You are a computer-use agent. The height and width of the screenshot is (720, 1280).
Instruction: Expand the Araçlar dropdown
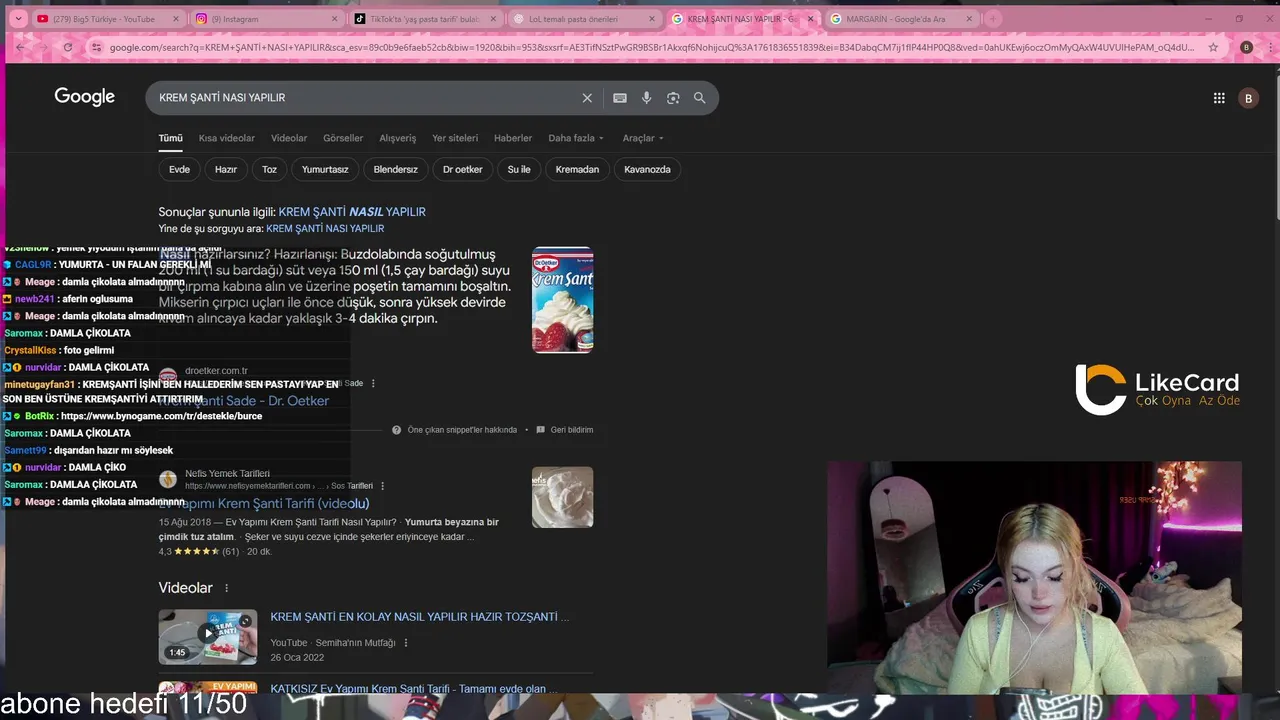(643, 138)
